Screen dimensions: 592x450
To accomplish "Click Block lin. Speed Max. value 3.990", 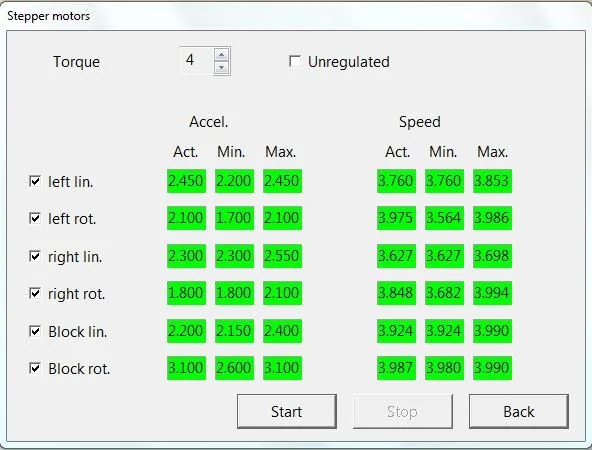I will [492, 331].
